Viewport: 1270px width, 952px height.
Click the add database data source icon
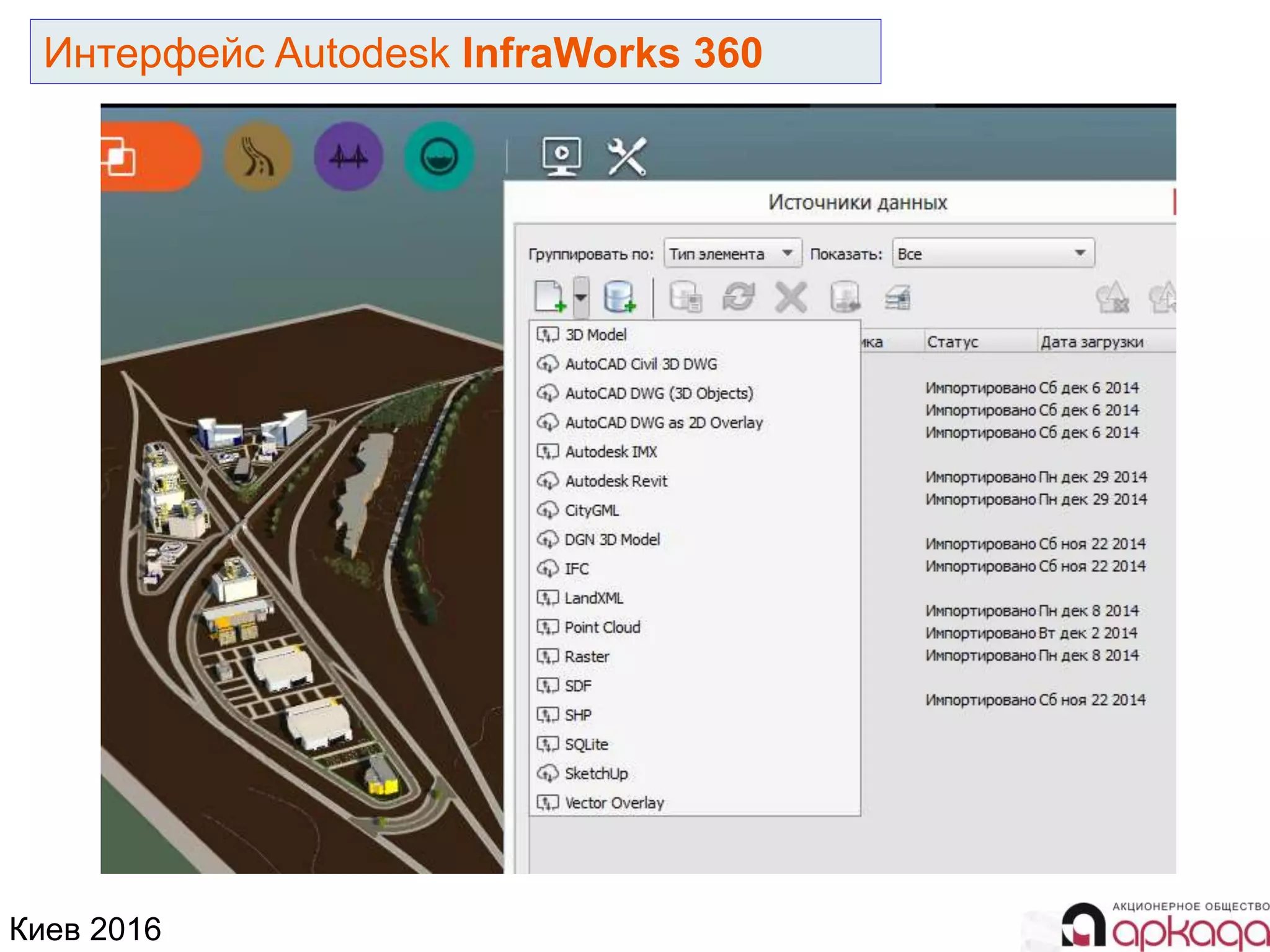click(619, 296)
